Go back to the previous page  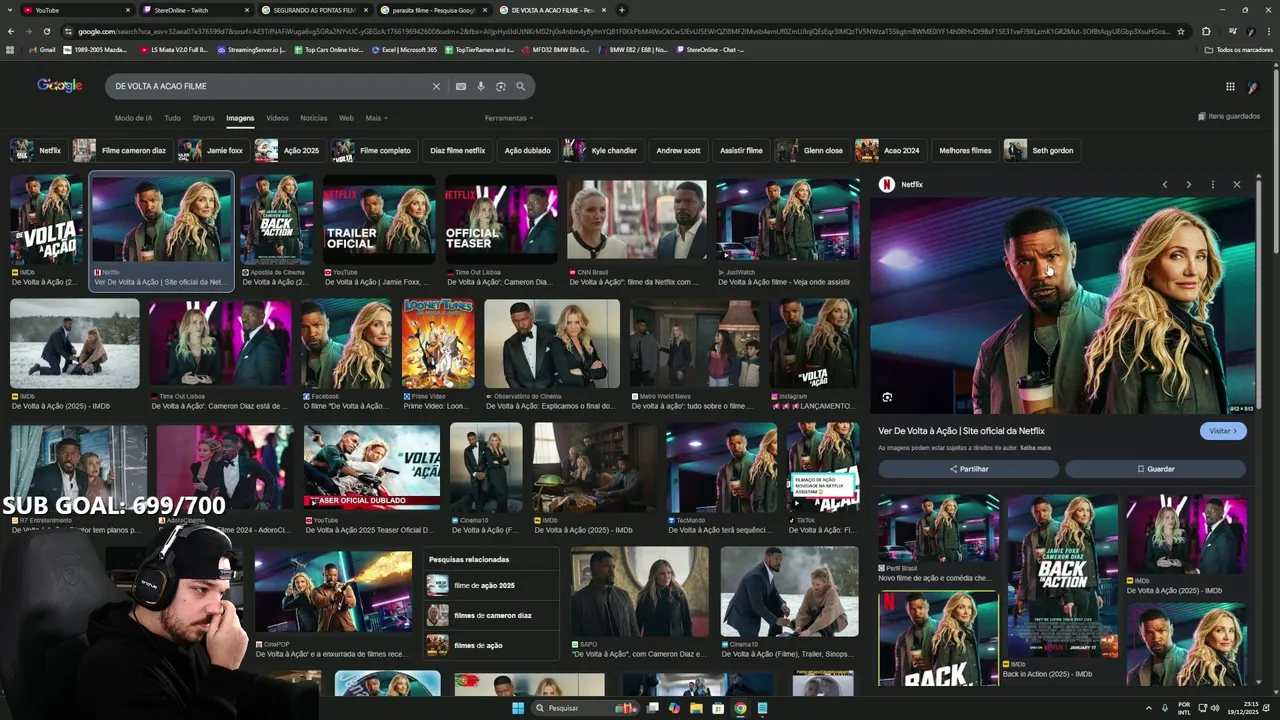point(11,31)
